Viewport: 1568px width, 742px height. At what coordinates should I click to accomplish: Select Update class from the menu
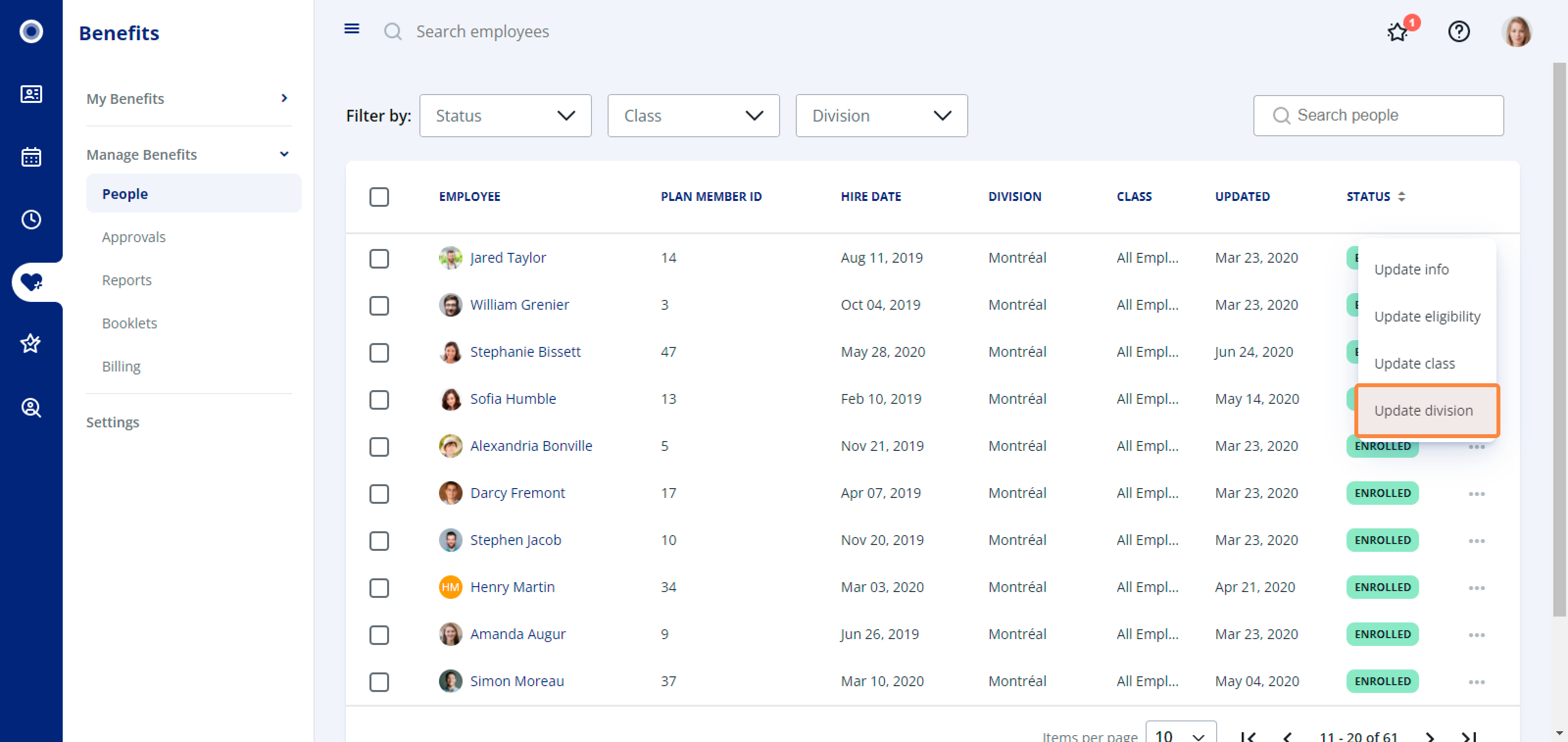(1426, 363)
